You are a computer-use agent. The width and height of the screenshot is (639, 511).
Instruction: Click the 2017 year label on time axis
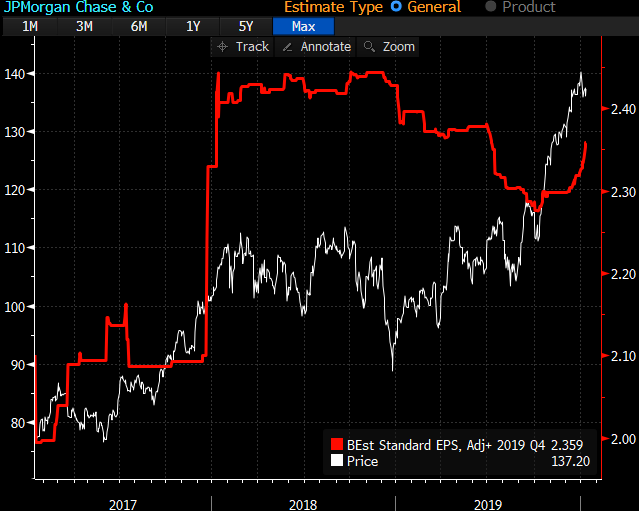pyautogui.click(x=123, y=505)
